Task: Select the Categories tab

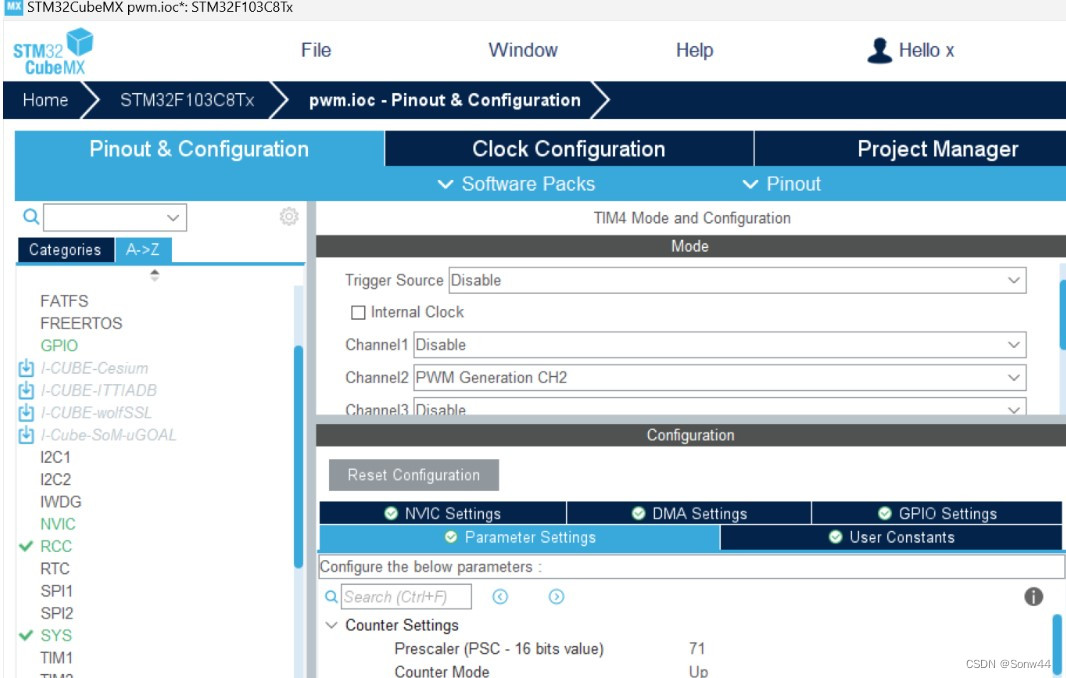Action: click(65, 250)
